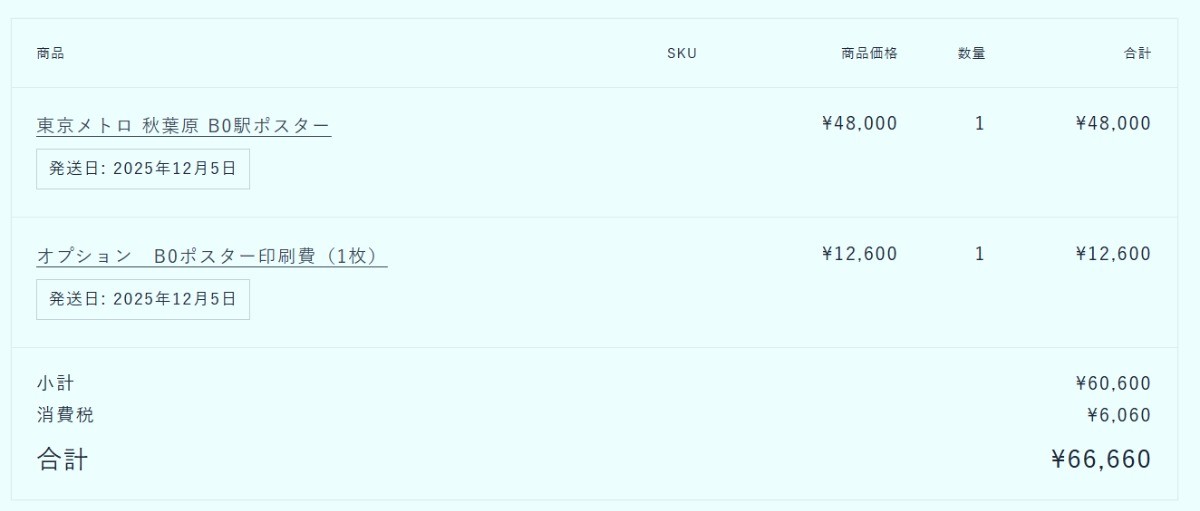Open the 東京メトロ 秋葉原 B0駅ポスター product link

point(183,125)
